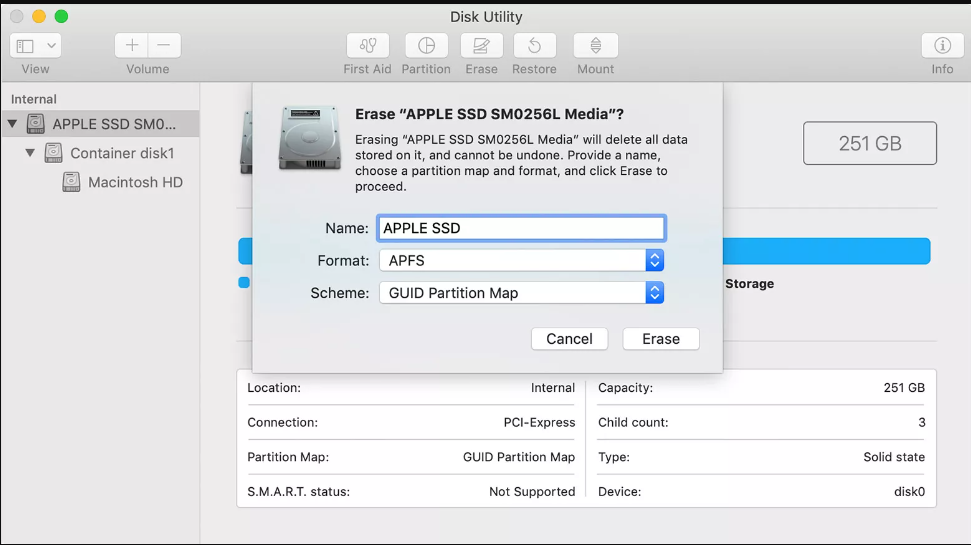Collapse the Container disk1 disclosure triangle
971x545 pixels.
30,153
